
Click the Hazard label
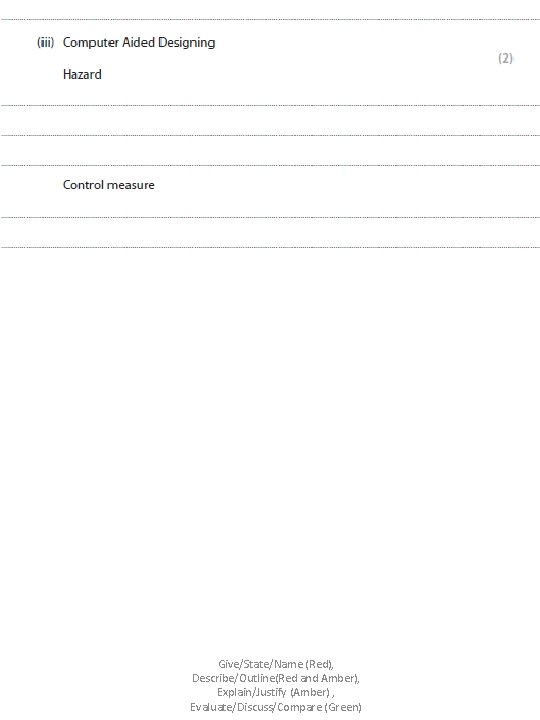[x=82, y=74]
